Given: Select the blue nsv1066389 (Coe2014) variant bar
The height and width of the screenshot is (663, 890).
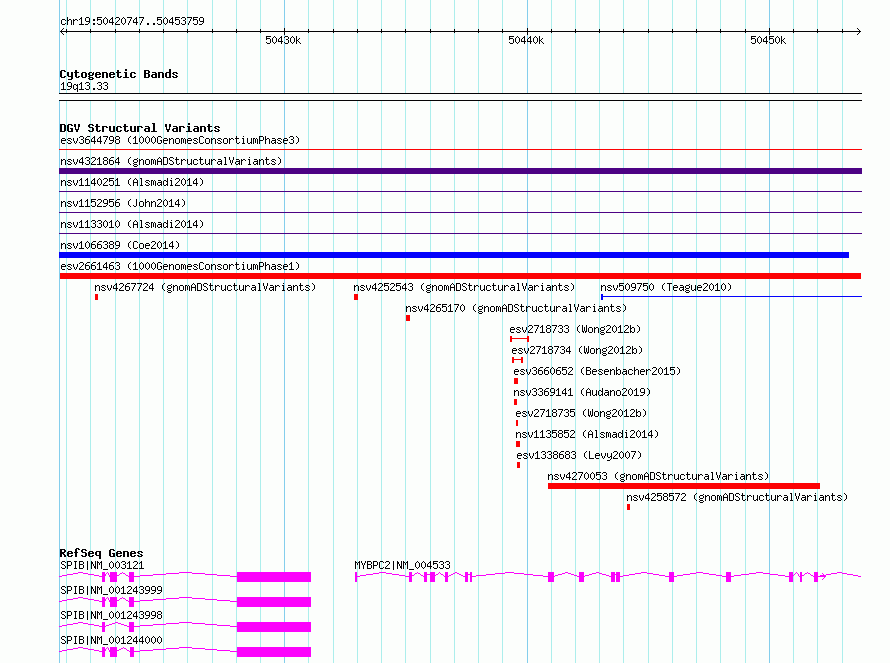Looking at the screenshot, I should pyautogui.click(x=454, y=255).
